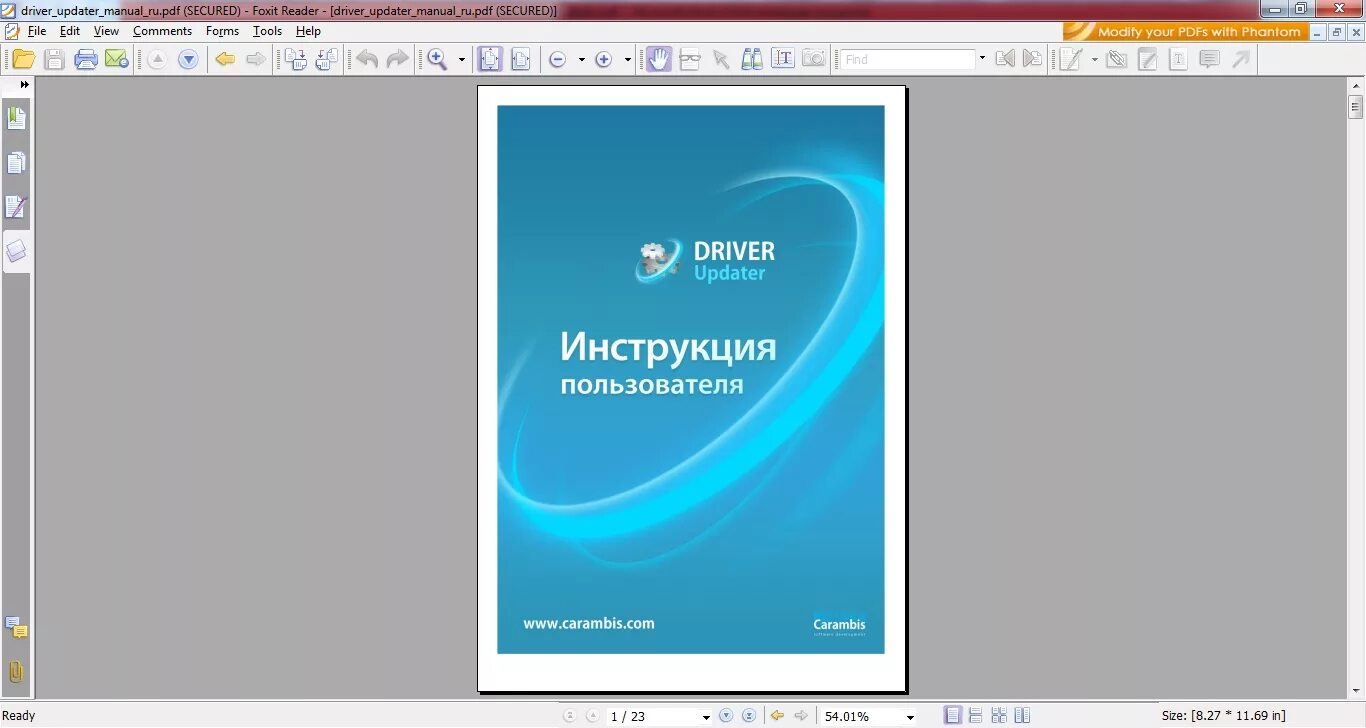Open the Help menu
This screenshot has width=1366, height=728.
308,31
